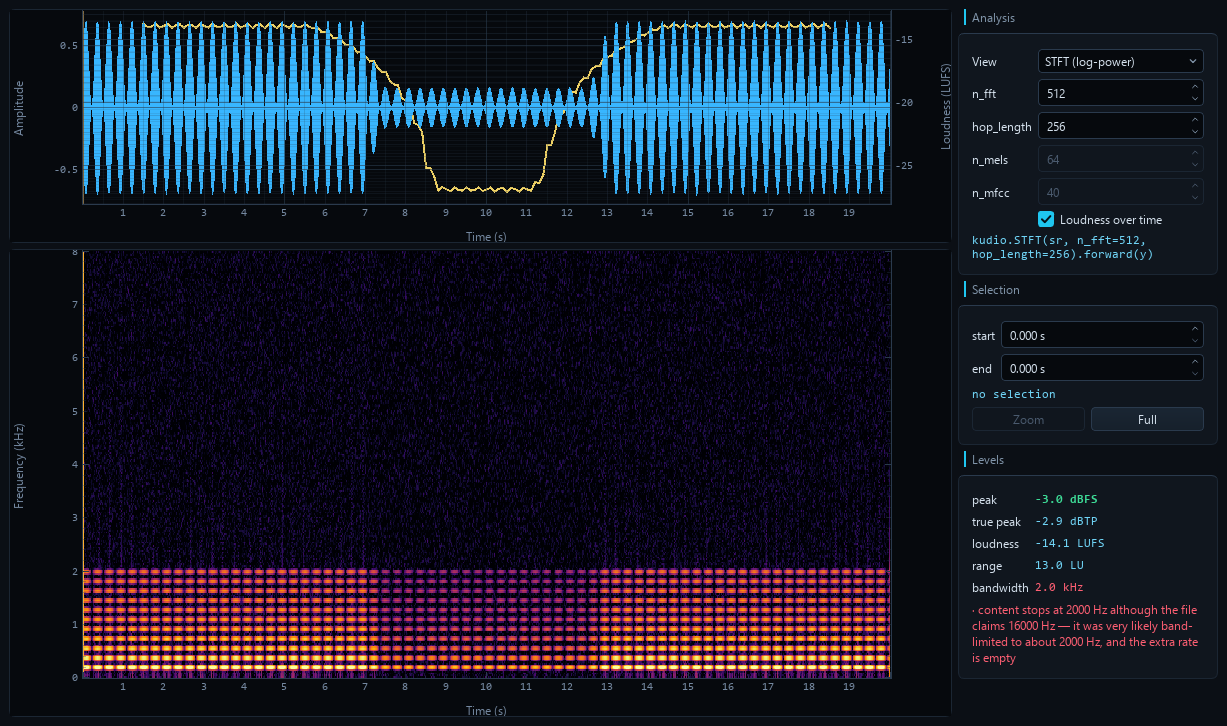Screen dimensions: 1227x726
Task: Click the bandwidth value 2.0 kHz
Action: pos(1059,587)
